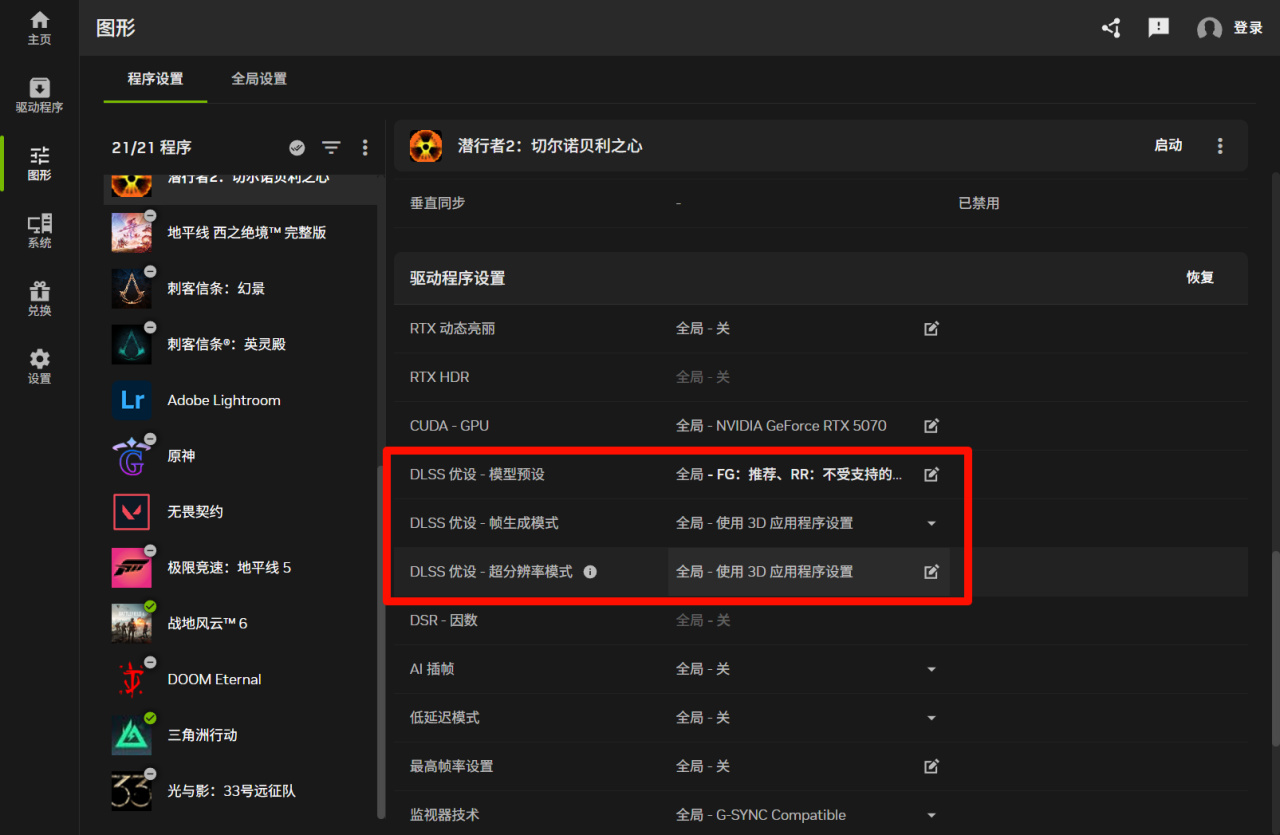Click the 三角洲行动 game icon

132,735
